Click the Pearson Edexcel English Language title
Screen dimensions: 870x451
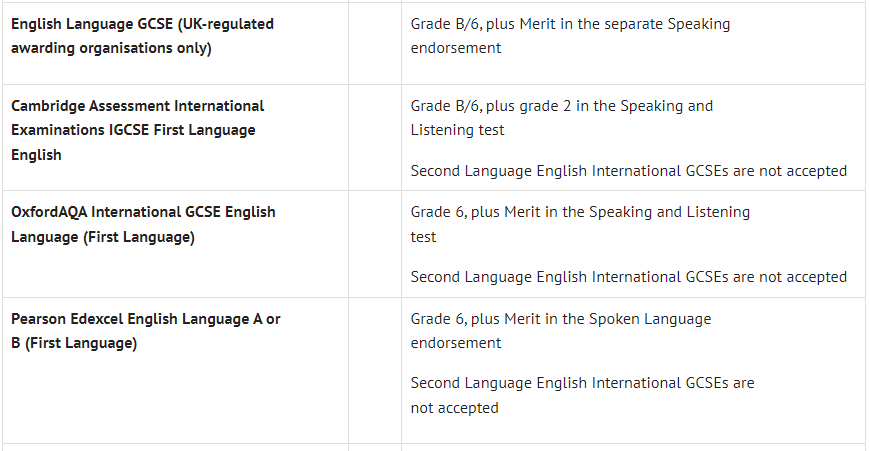pos(146,319)
